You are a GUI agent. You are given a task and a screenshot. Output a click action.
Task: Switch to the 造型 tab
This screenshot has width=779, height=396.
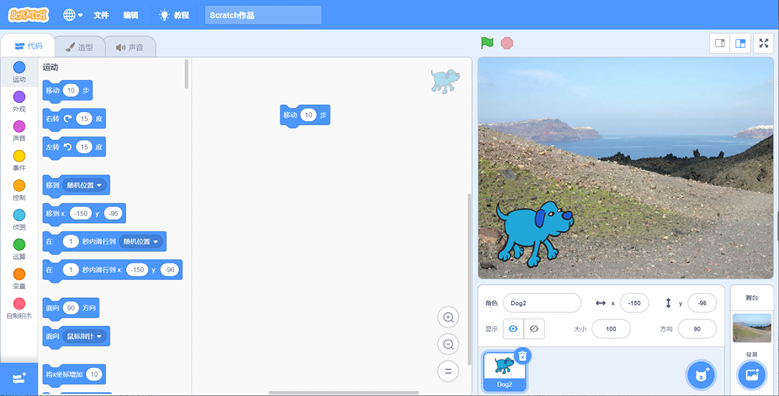point(79,47)
